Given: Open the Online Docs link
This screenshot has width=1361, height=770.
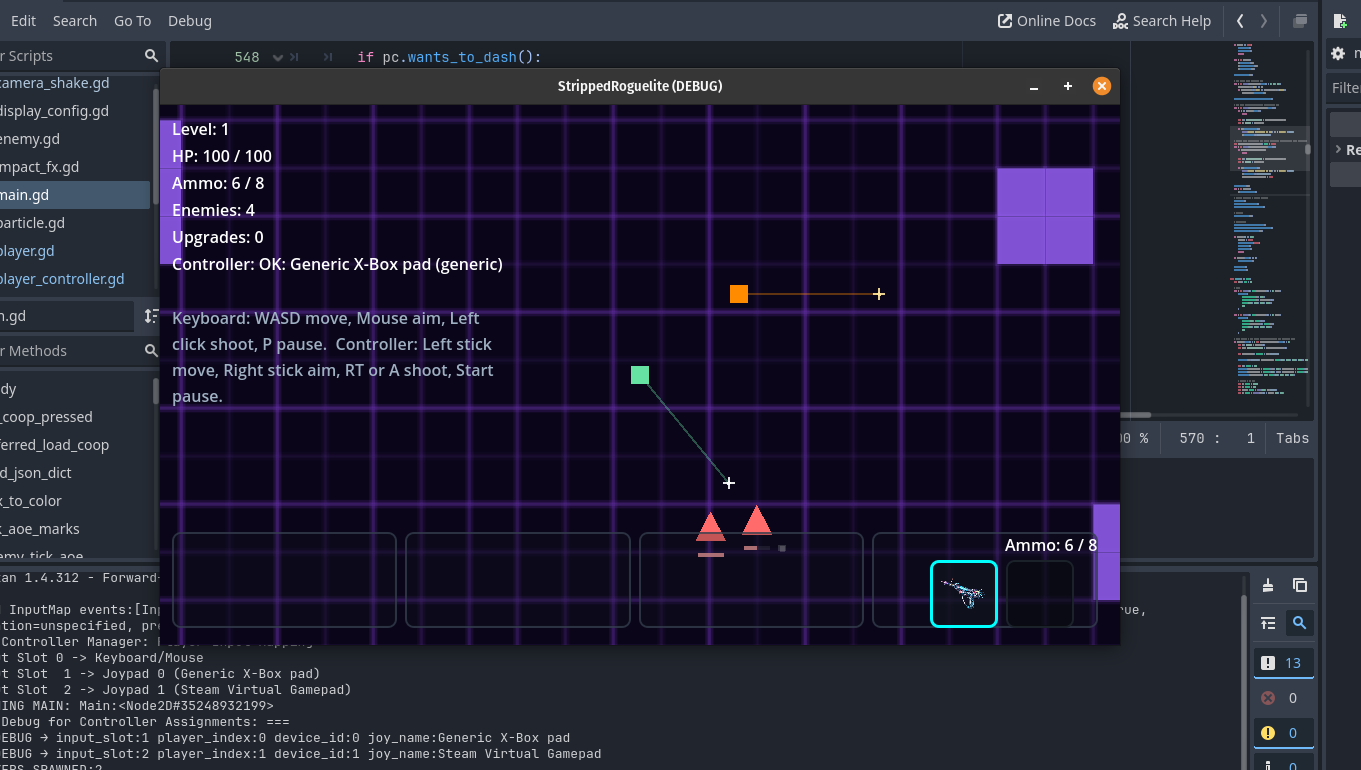Looking at the screenshot, I should 1046,21.
